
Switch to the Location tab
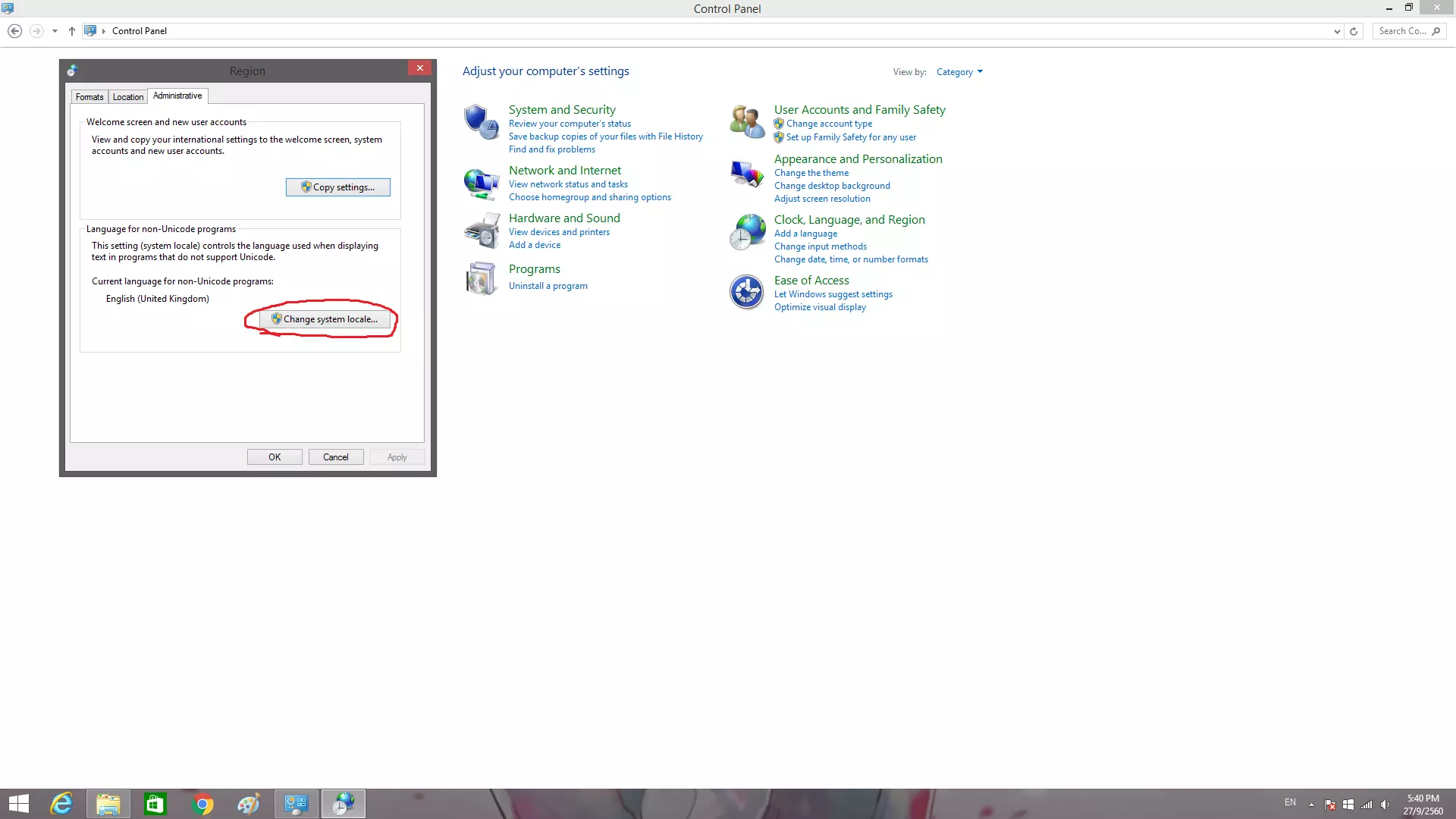point(127,97)
